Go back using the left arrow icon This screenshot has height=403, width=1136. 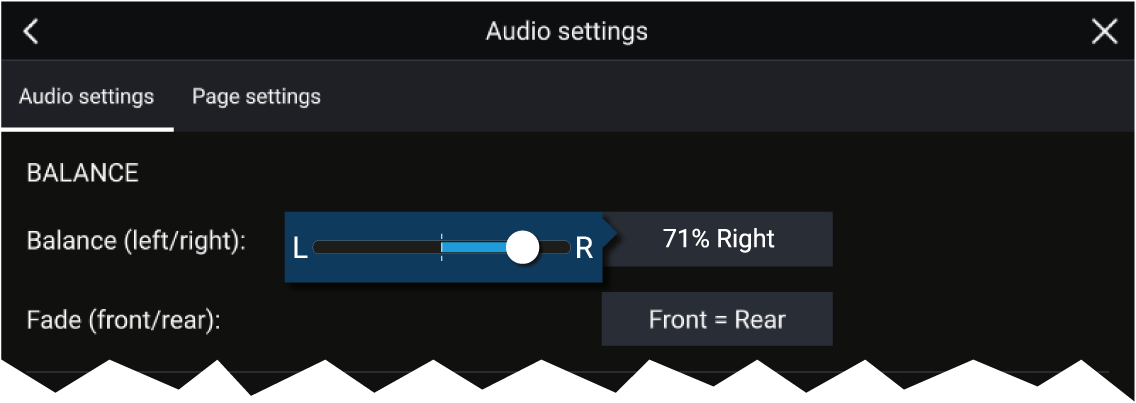click(x=30, y=31)
